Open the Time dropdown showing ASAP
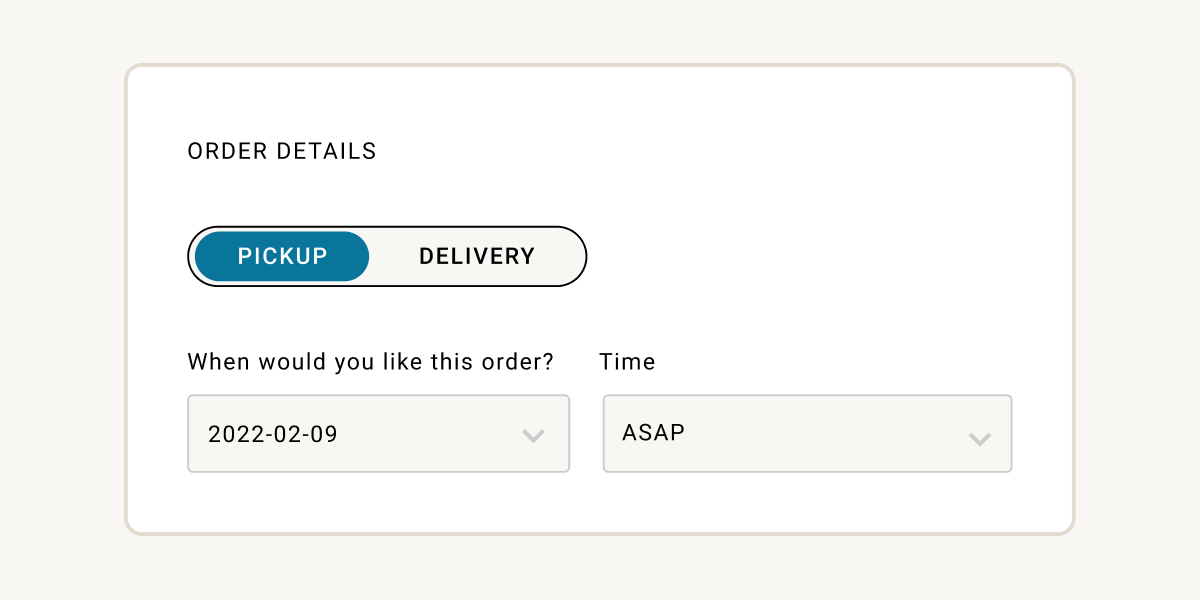The height and width of the screenshot is (600, 1200). [x=807, y=434]
